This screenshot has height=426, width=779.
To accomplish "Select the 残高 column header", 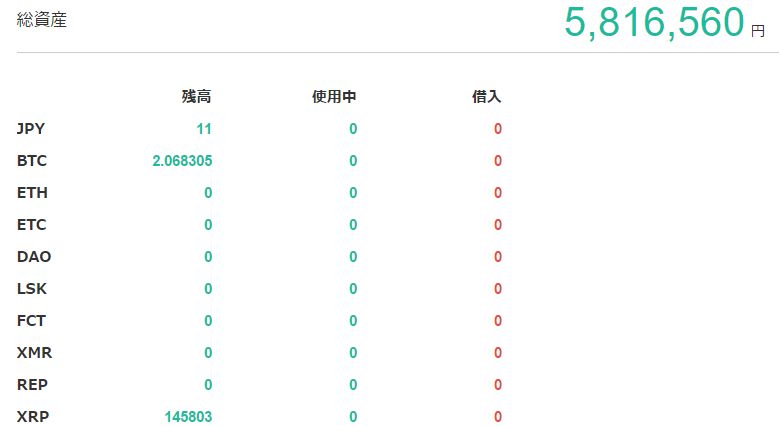I will pos(196,97).
